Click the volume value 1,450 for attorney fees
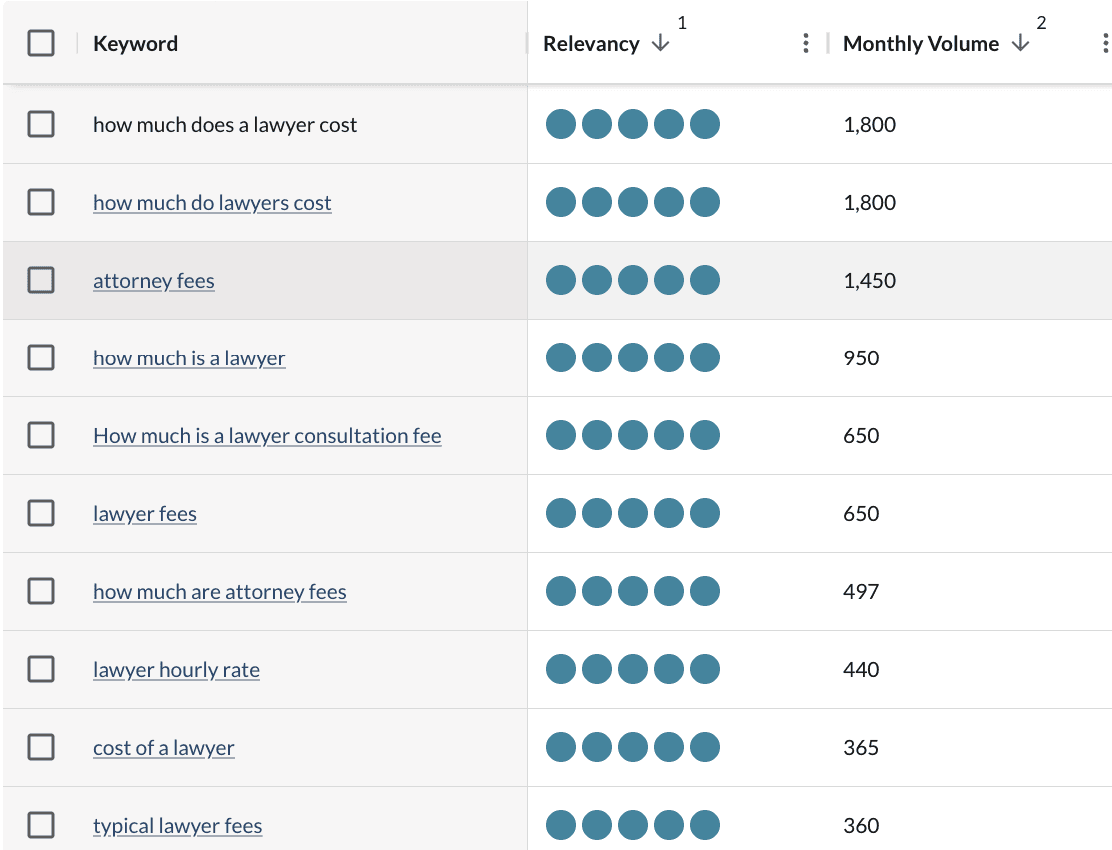This screenshot has width=1112, height=850. tap(869, 280)
